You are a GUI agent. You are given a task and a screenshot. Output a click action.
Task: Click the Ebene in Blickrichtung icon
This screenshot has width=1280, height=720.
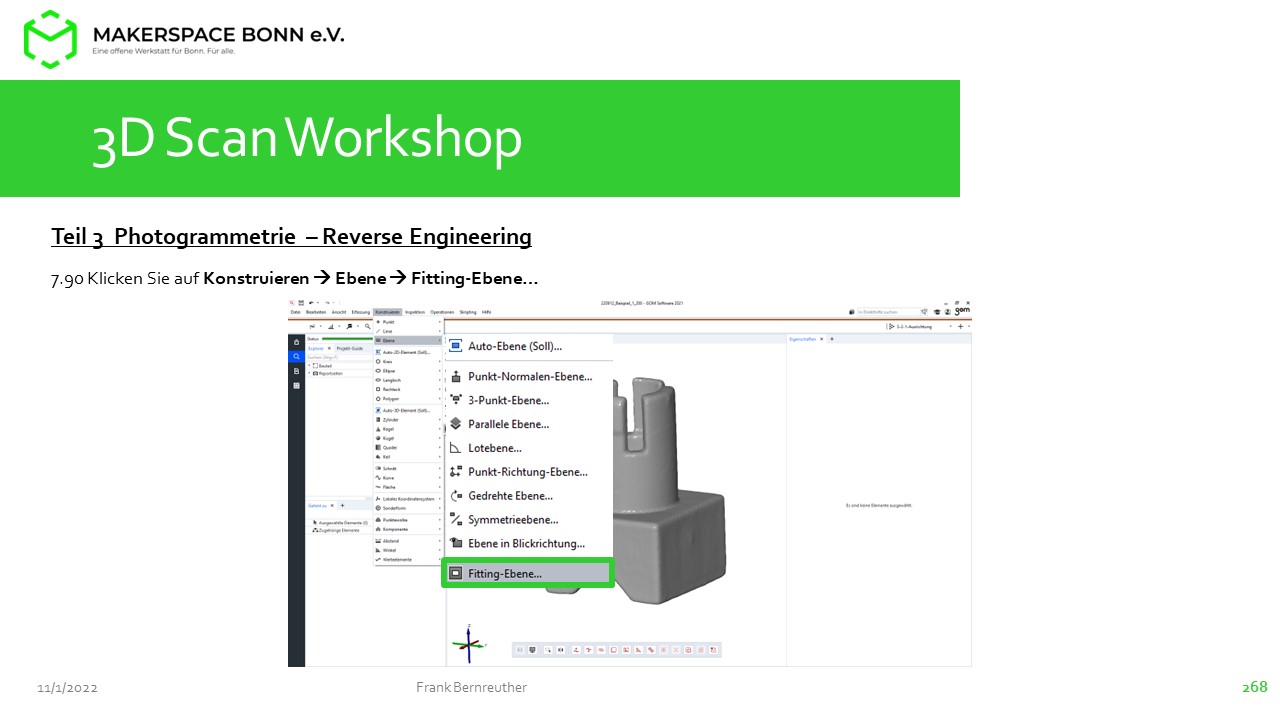click(x=456, y=544)
